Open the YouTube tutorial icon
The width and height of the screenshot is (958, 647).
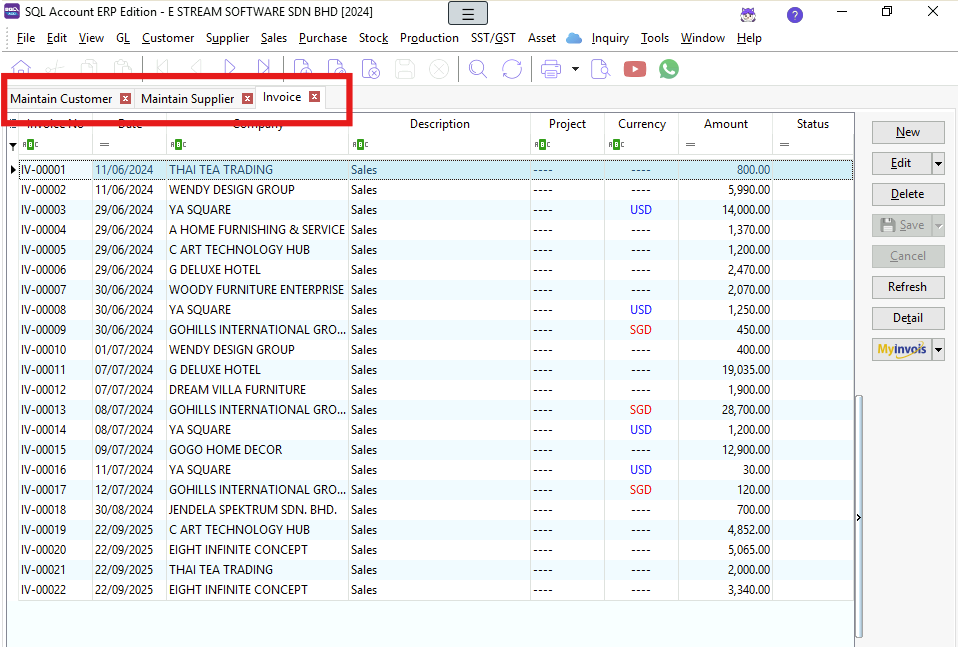[x=634, y=69]
